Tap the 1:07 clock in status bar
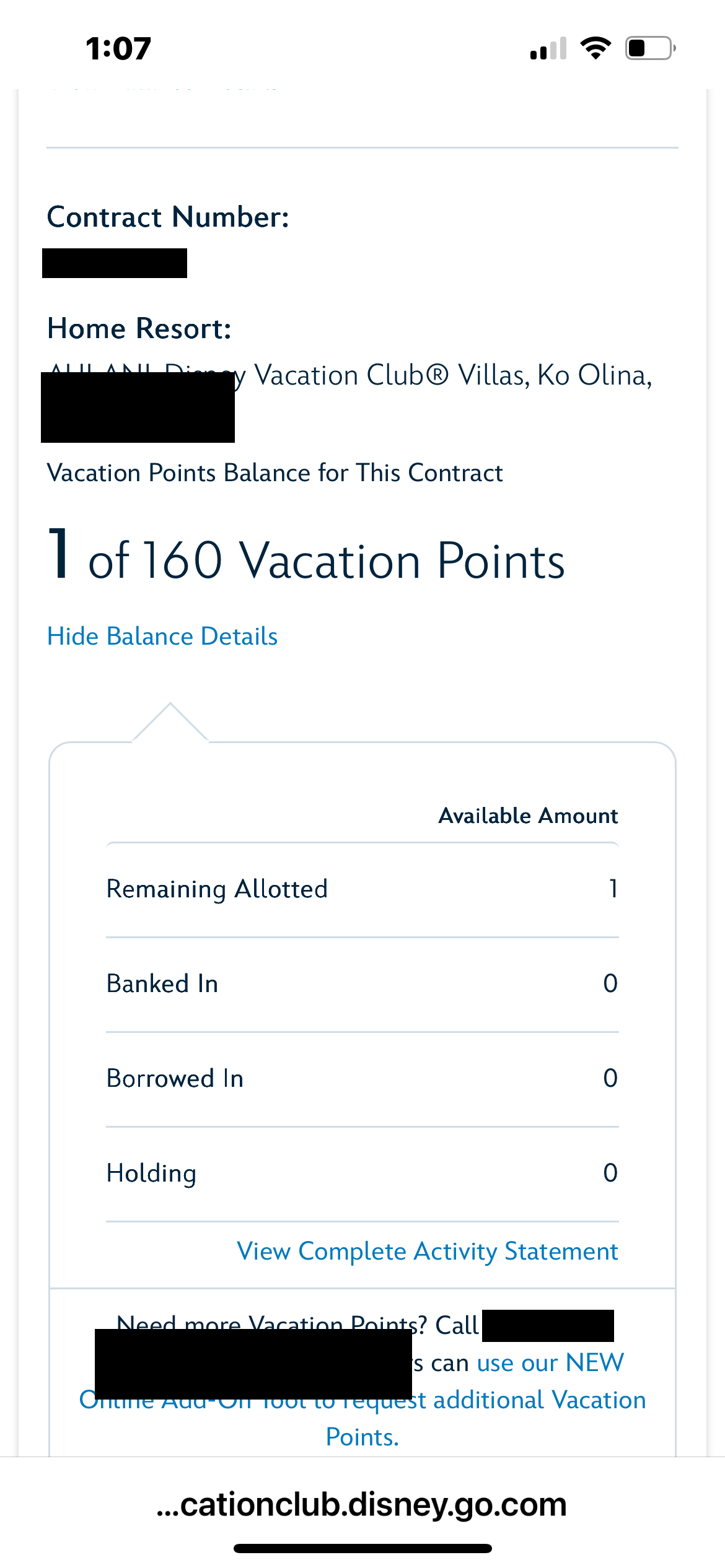Image resolution: width=725 pixels, height=1568 pixels. tap(118, 49)
